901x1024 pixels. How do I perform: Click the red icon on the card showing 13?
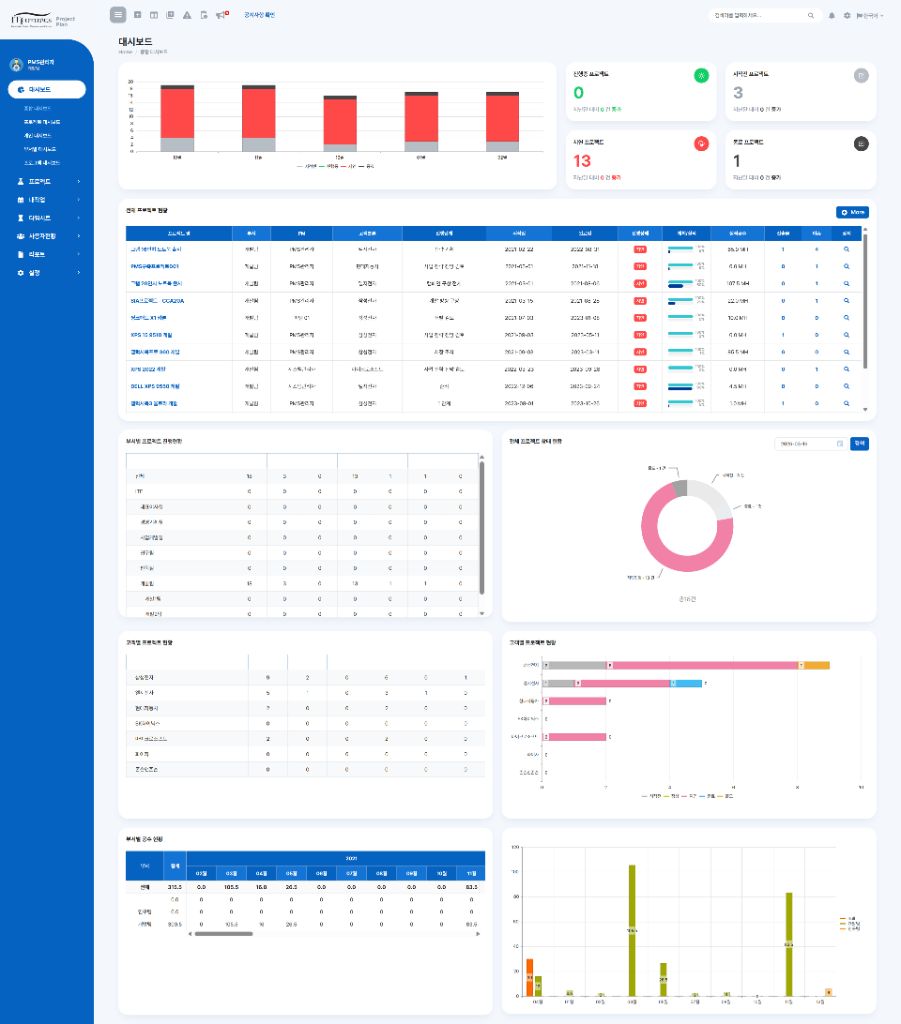pos(701,144)
